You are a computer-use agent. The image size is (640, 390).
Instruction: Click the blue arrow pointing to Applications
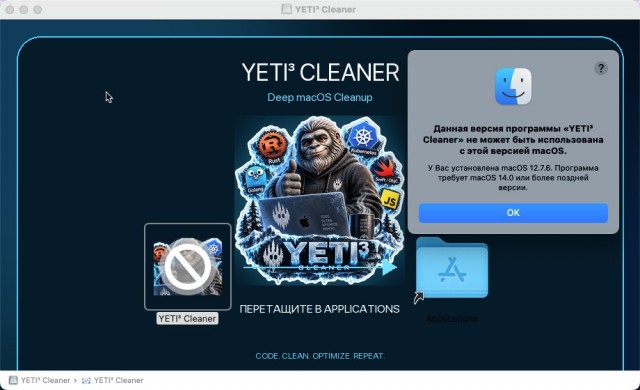(x=389, y=267)
